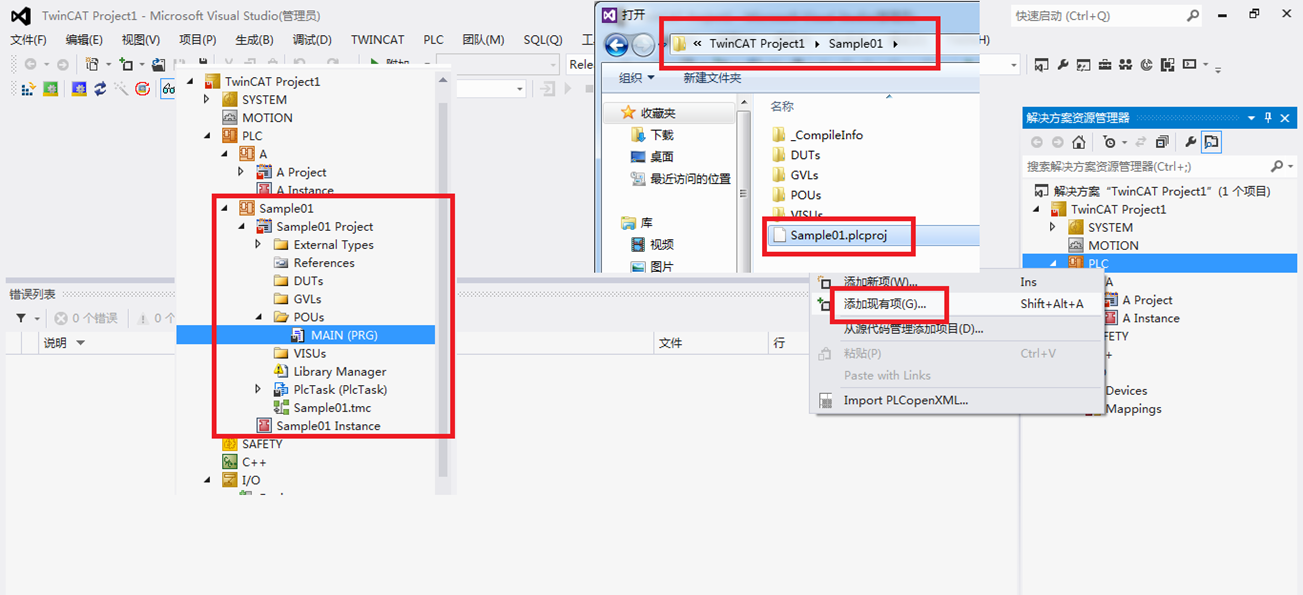The image size is (1303, 595).
Task: Click the New Project toolbar icon
Action: tap(92, 64)
